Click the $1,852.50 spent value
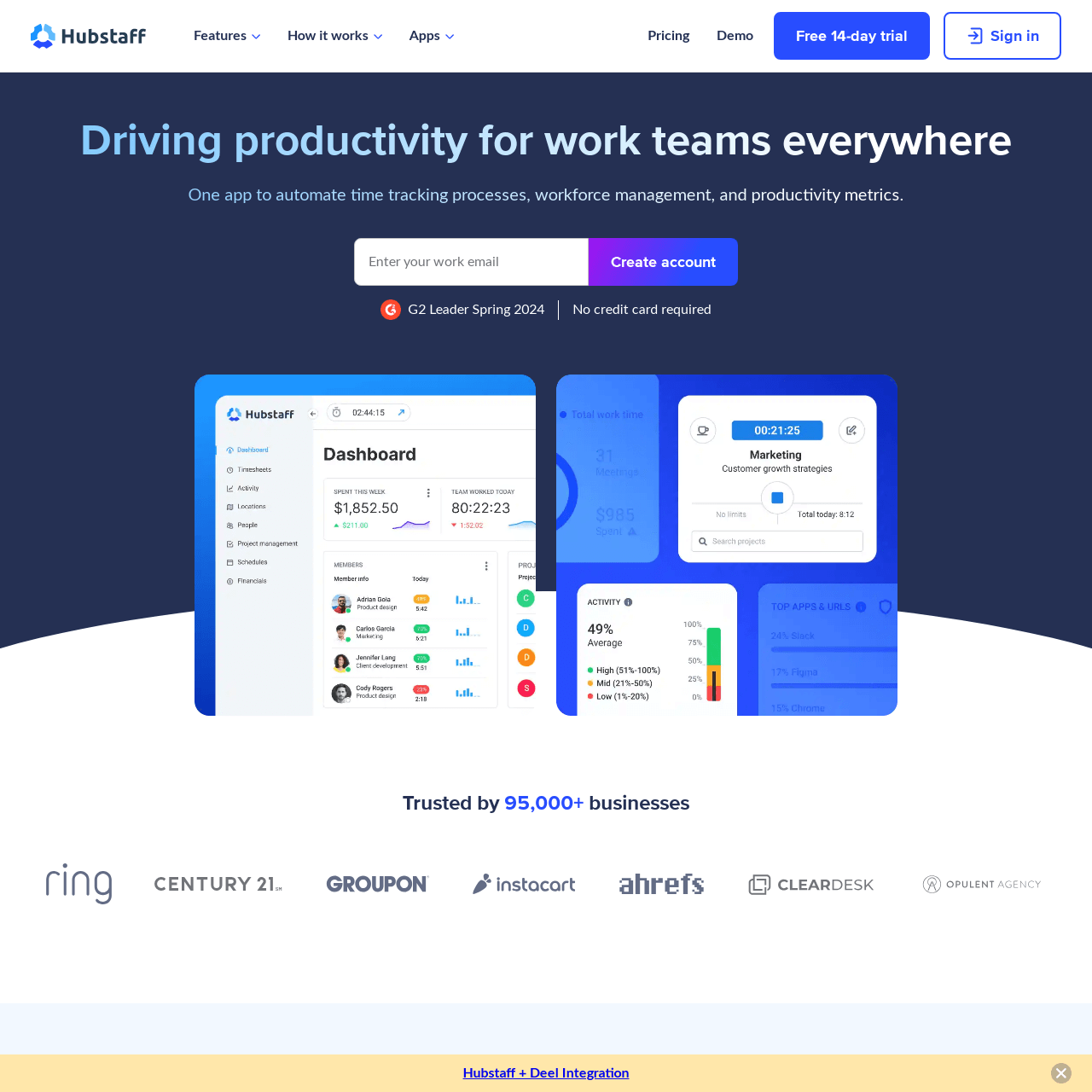 (x=366, y=508)
